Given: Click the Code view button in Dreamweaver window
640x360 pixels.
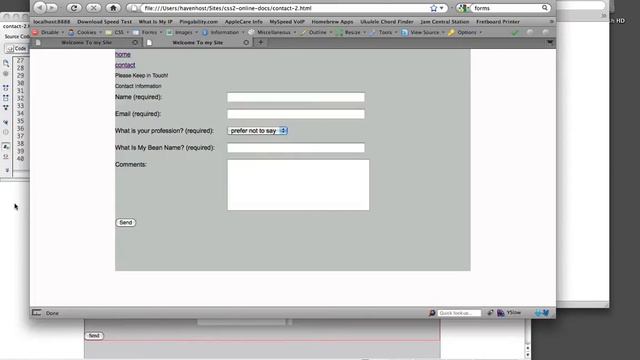Looking at the screenshot, I should coord(17,49).
